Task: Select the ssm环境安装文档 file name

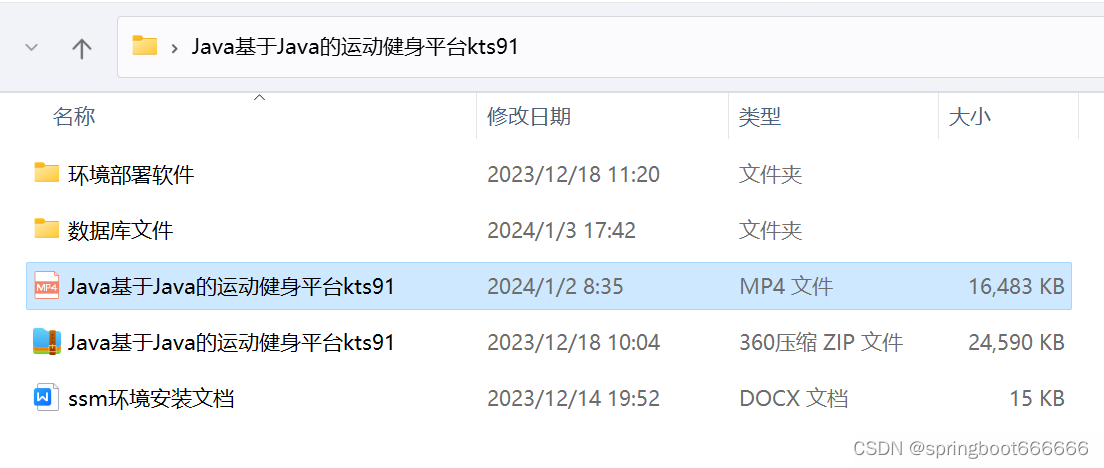Action: point(151,399)
